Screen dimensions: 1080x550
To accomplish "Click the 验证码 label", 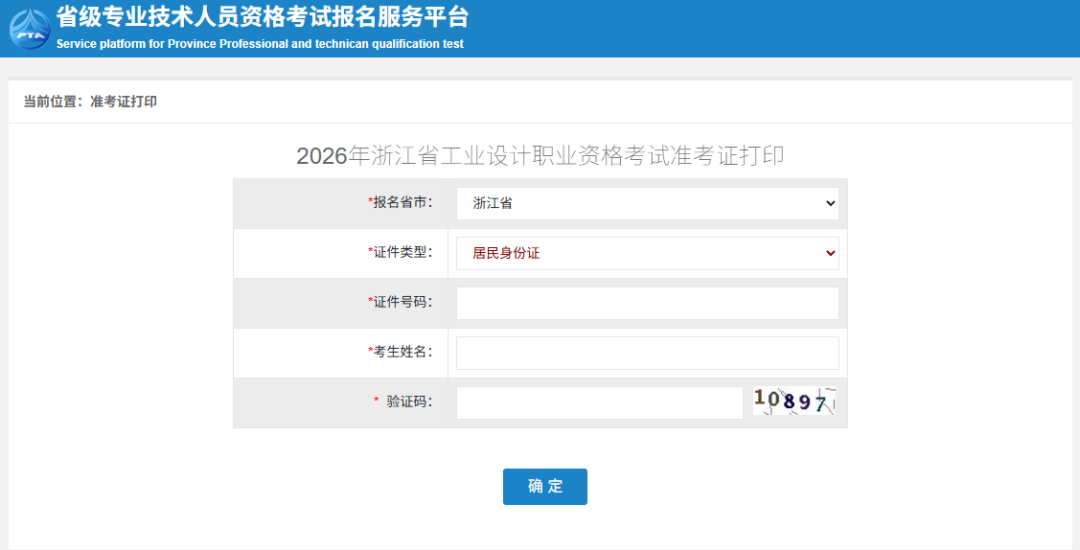I will point(404,401).
